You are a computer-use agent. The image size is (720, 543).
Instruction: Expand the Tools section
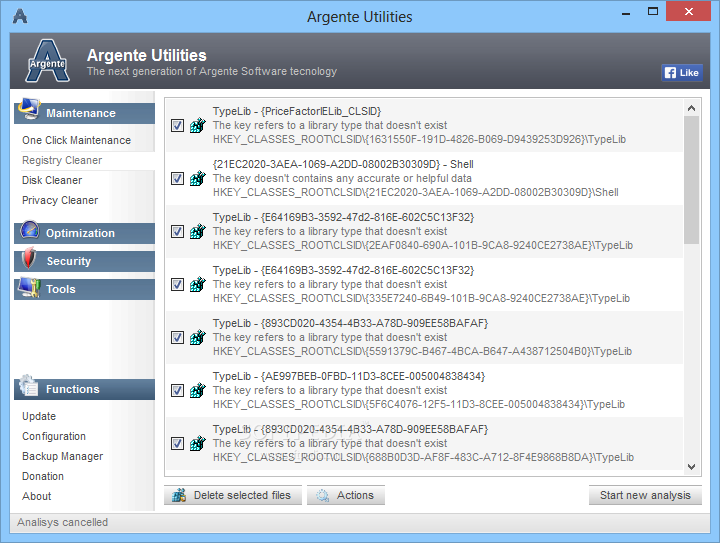coord(84,289)
